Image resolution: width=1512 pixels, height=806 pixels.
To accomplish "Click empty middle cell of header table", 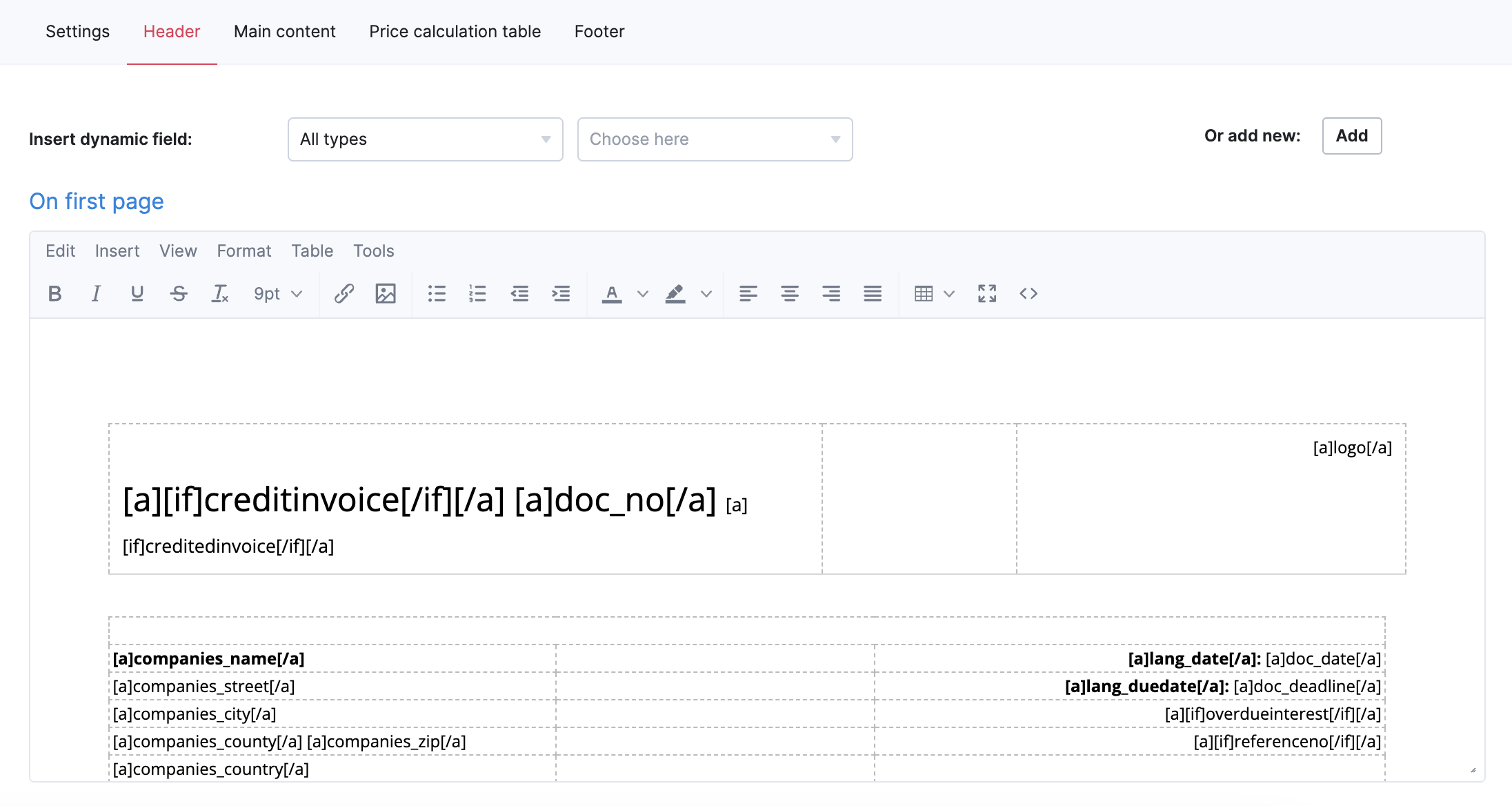I will [919, 499].
